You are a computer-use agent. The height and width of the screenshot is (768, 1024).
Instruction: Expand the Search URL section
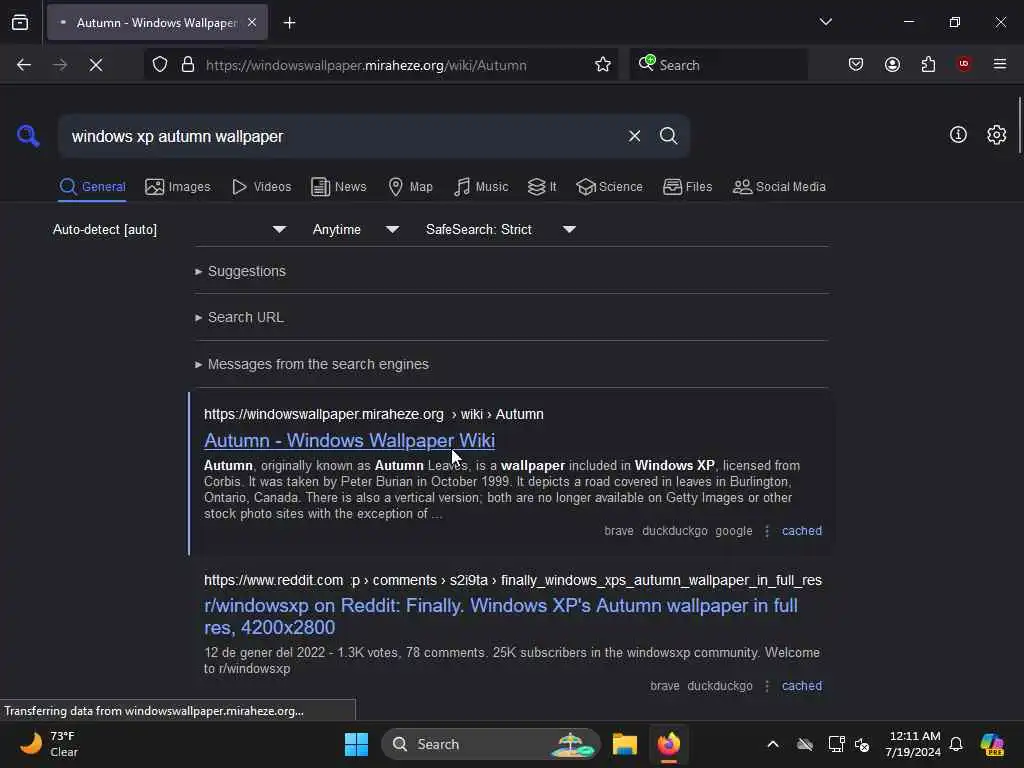pos(240,317)
